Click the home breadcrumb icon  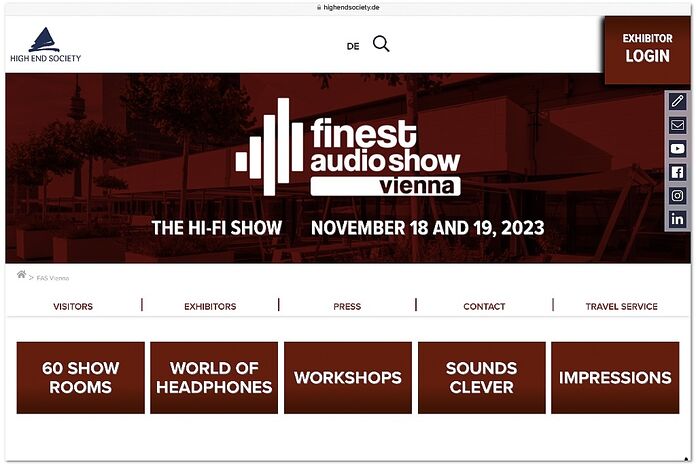tap(21, 274)
